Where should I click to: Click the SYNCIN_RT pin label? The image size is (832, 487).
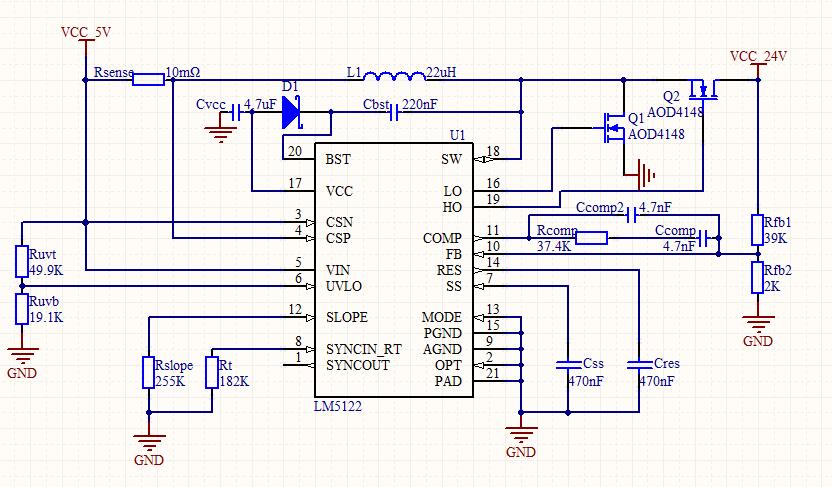tap(364, 350)
